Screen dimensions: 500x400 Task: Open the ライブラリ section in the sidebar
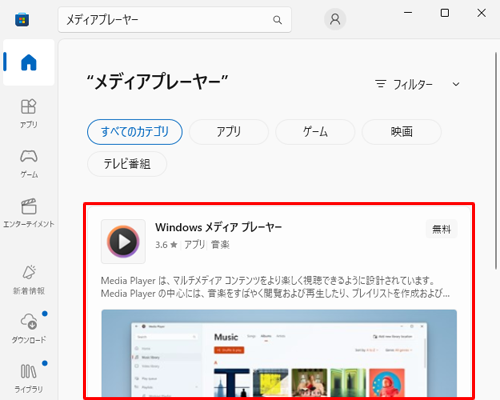pyautogui.click(x=29, y=378)
